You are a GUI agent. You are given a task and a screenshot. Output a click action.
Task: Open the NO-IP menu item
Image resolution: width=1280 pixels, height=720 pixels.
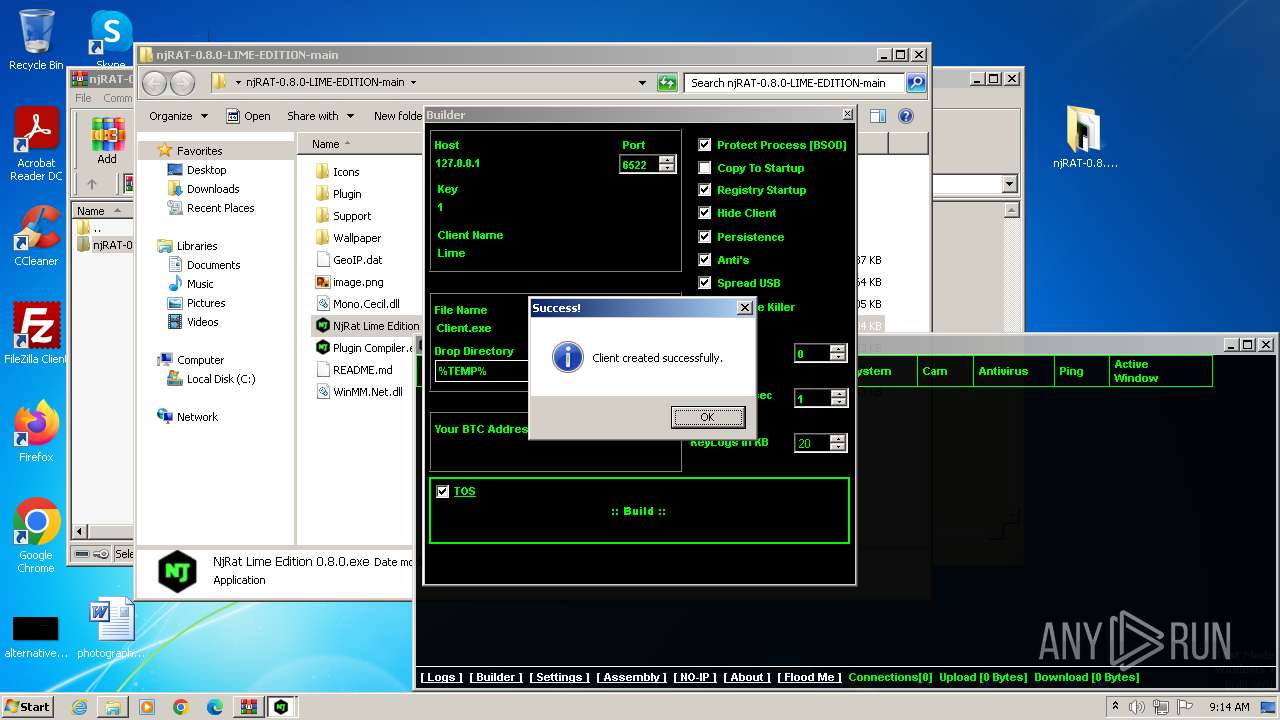tap(695, 677)
